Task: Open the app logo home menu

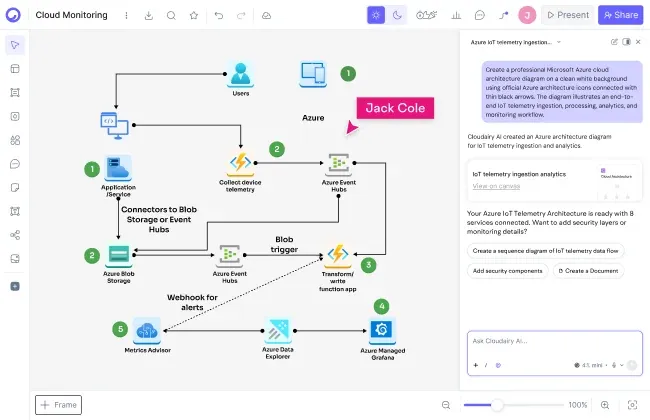Action: pyautogui.click(x=13, y=15)
